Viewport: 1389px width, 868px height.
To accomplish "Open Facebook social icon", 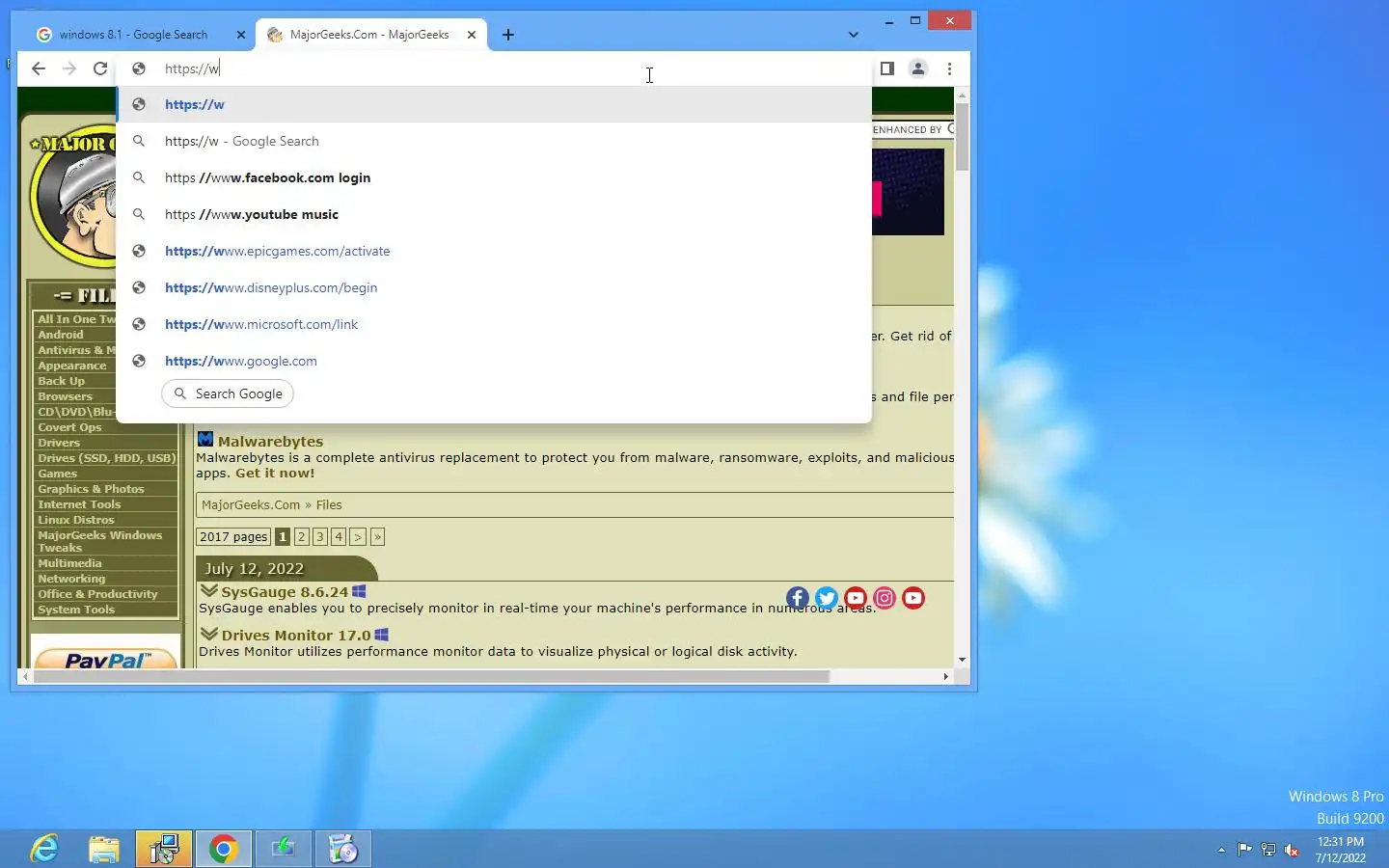I will click(798, 598).
